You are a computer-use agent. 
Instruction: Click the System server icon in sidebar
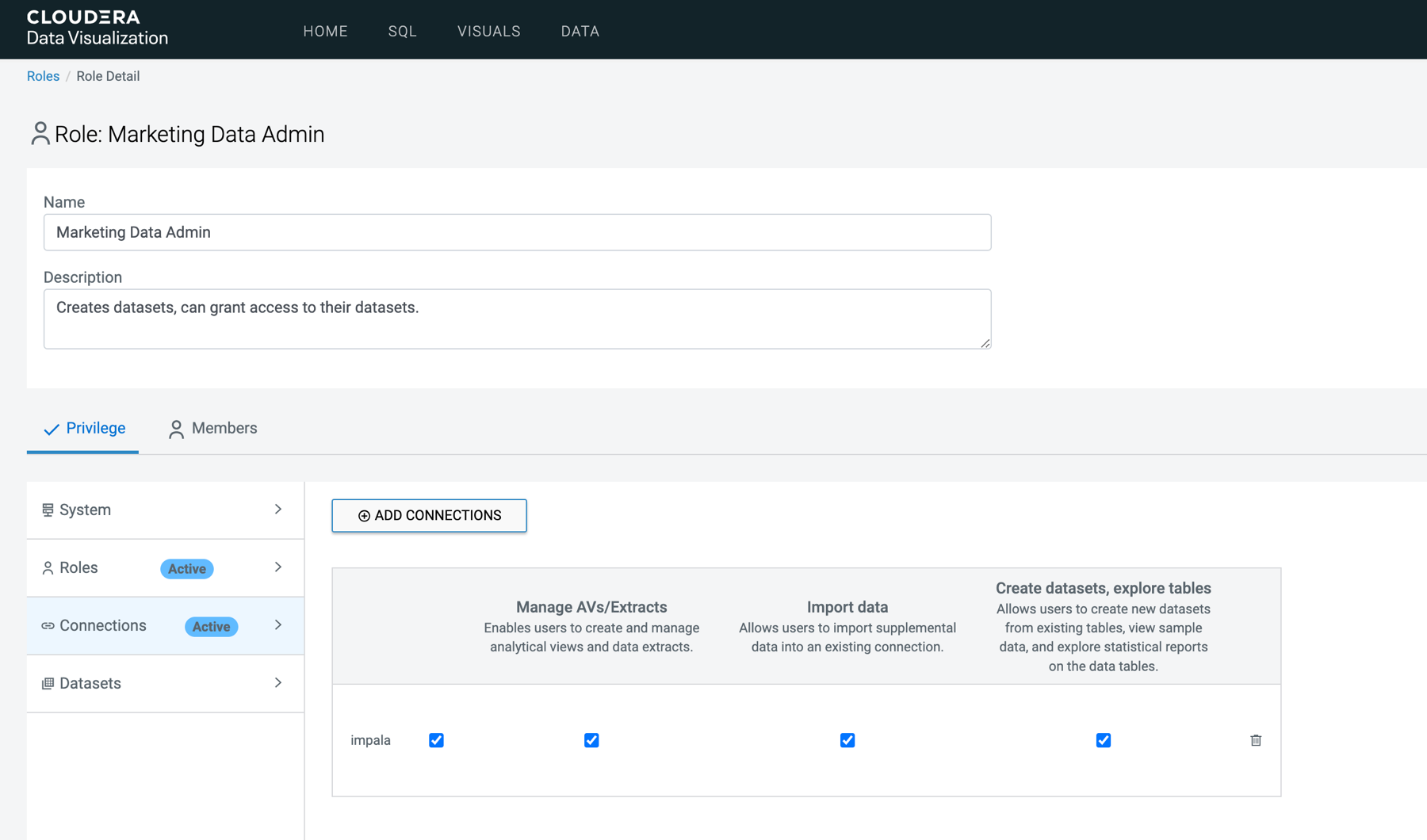[48, 510]
